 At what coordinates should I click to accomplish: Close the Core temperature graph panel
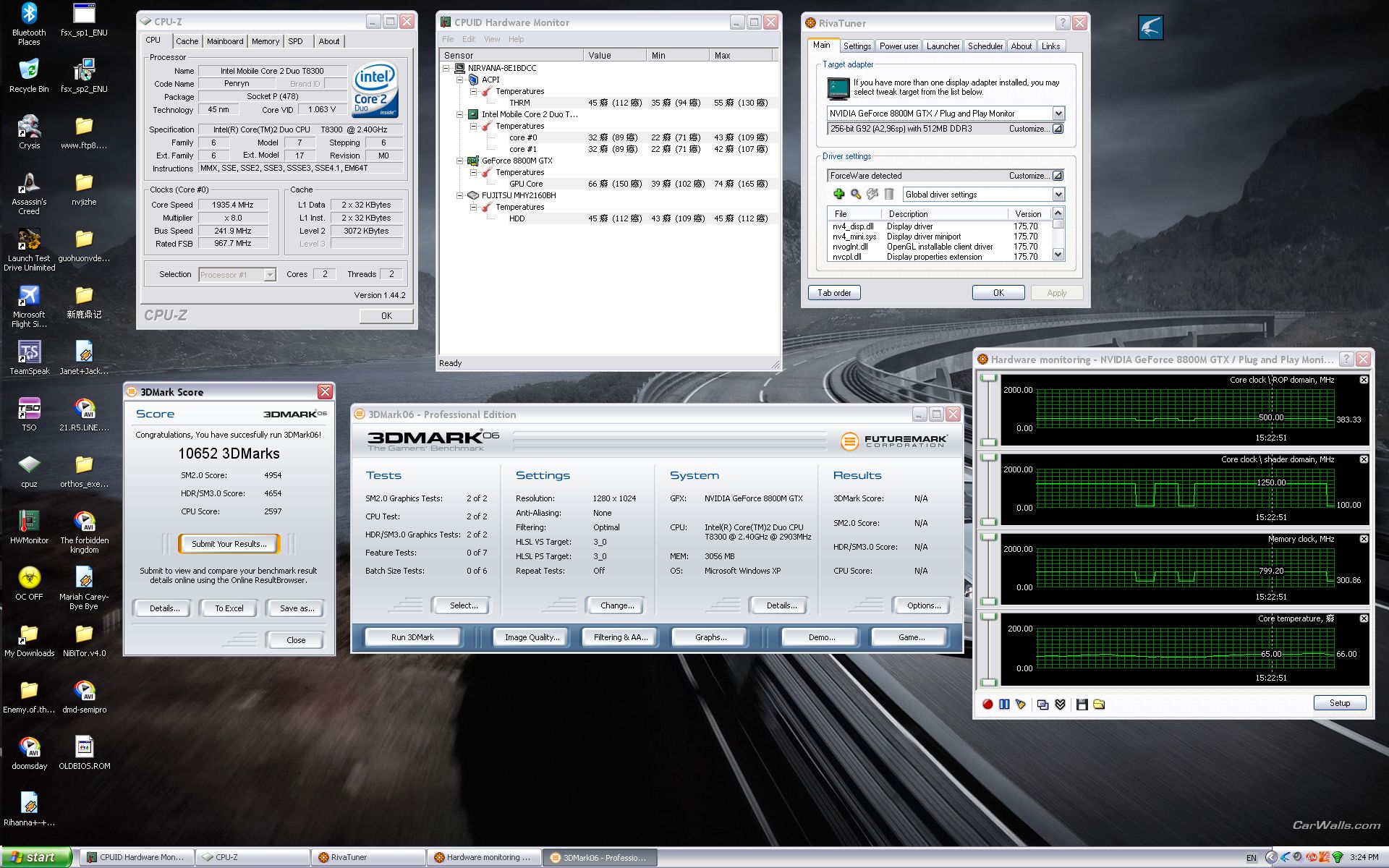click(1364, 618)
